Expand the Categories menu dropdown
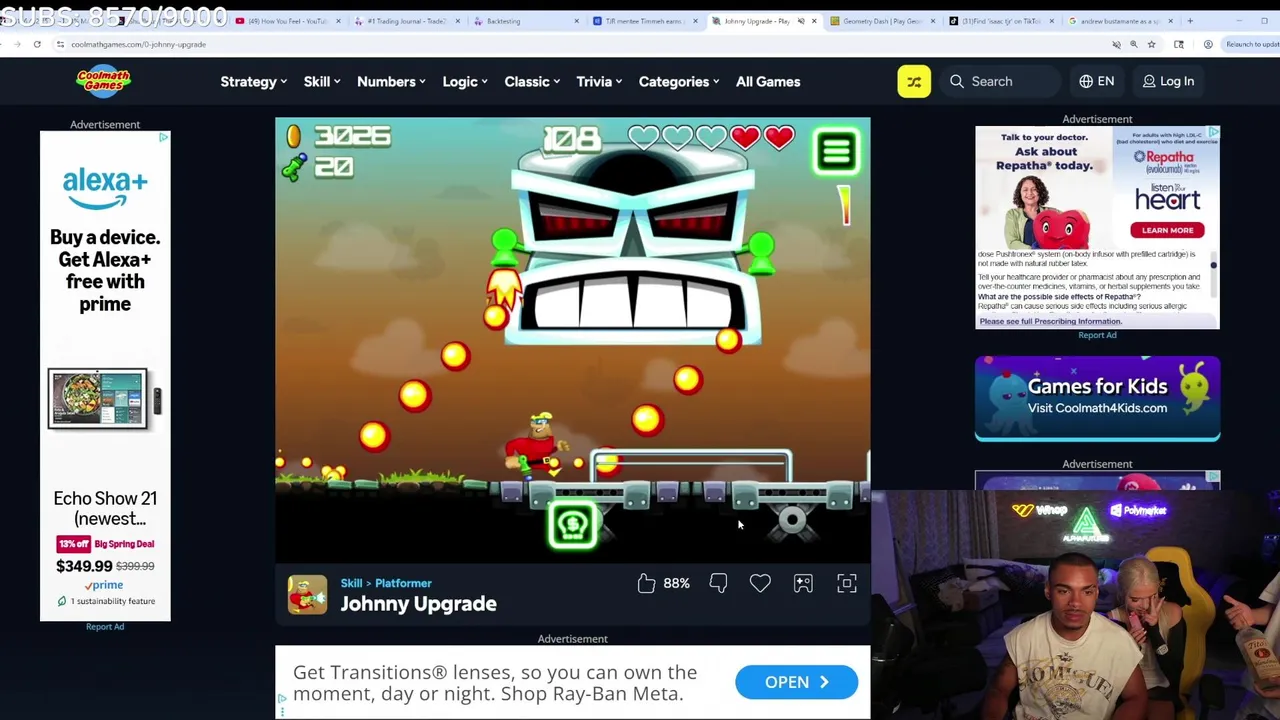Image resolution: width=1280 pixels, height=720 pixels. (x=679, y=82)
